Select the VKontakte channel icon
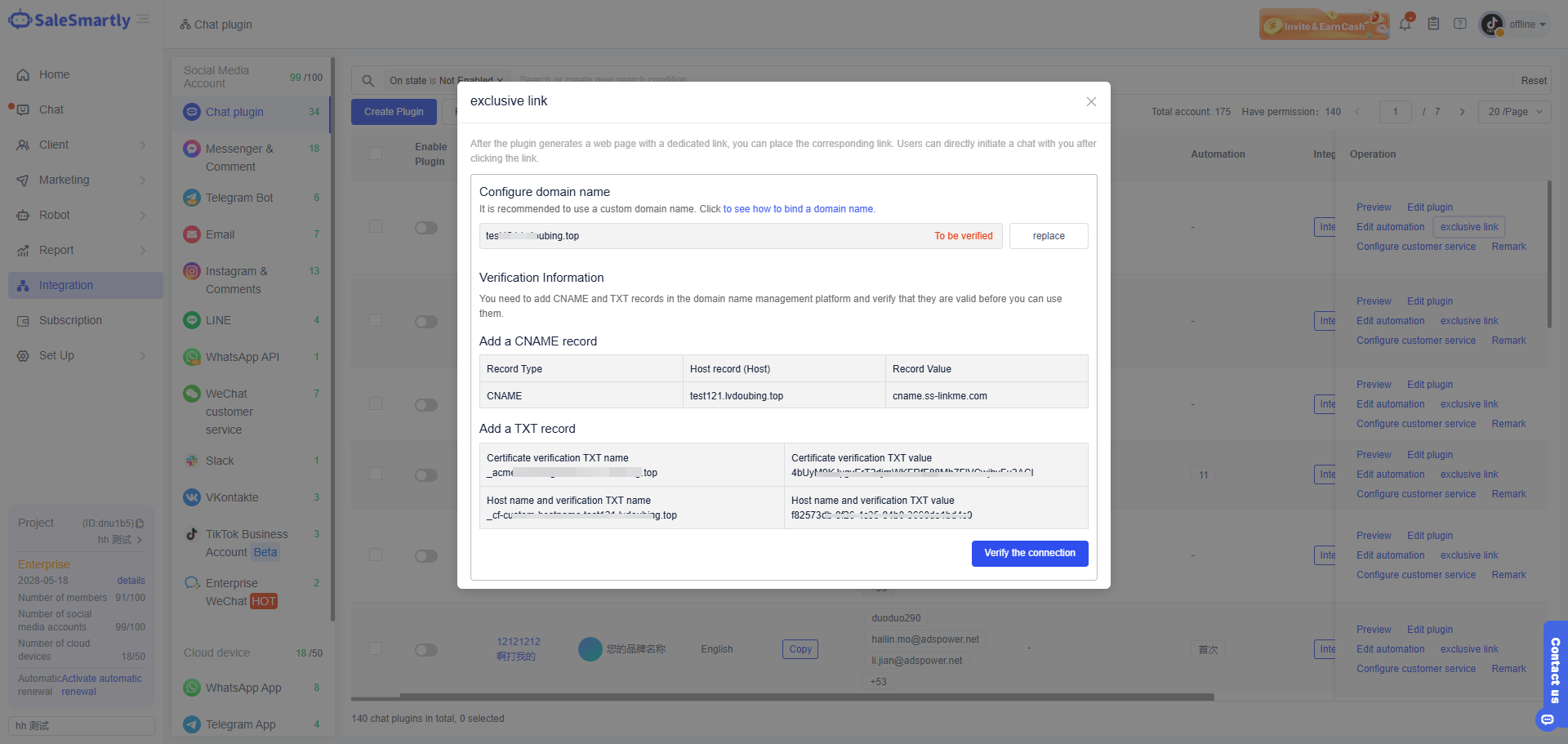Image resolution: width=1568 pixels, height=744 pixels. pos(192,497)
